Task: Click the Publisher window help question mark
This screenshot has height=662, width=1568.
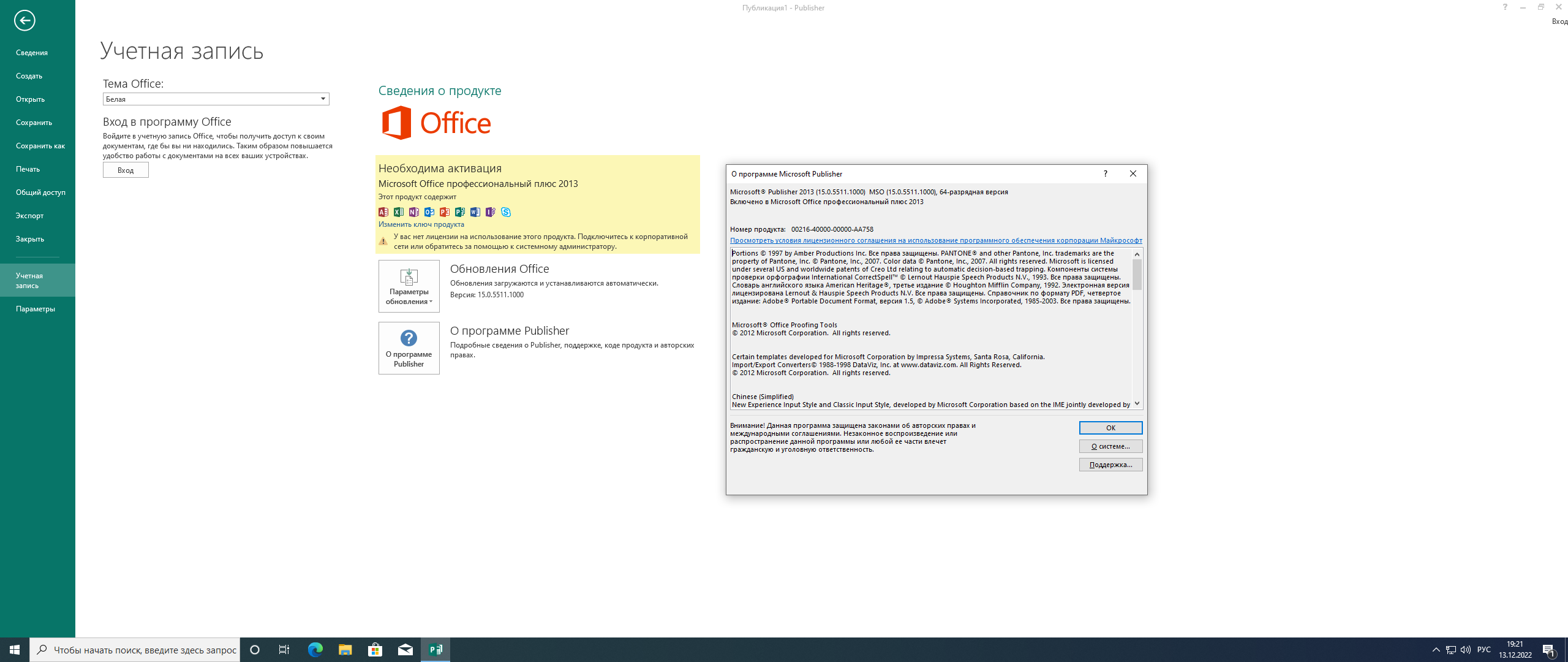Action: click(1505, 7)
